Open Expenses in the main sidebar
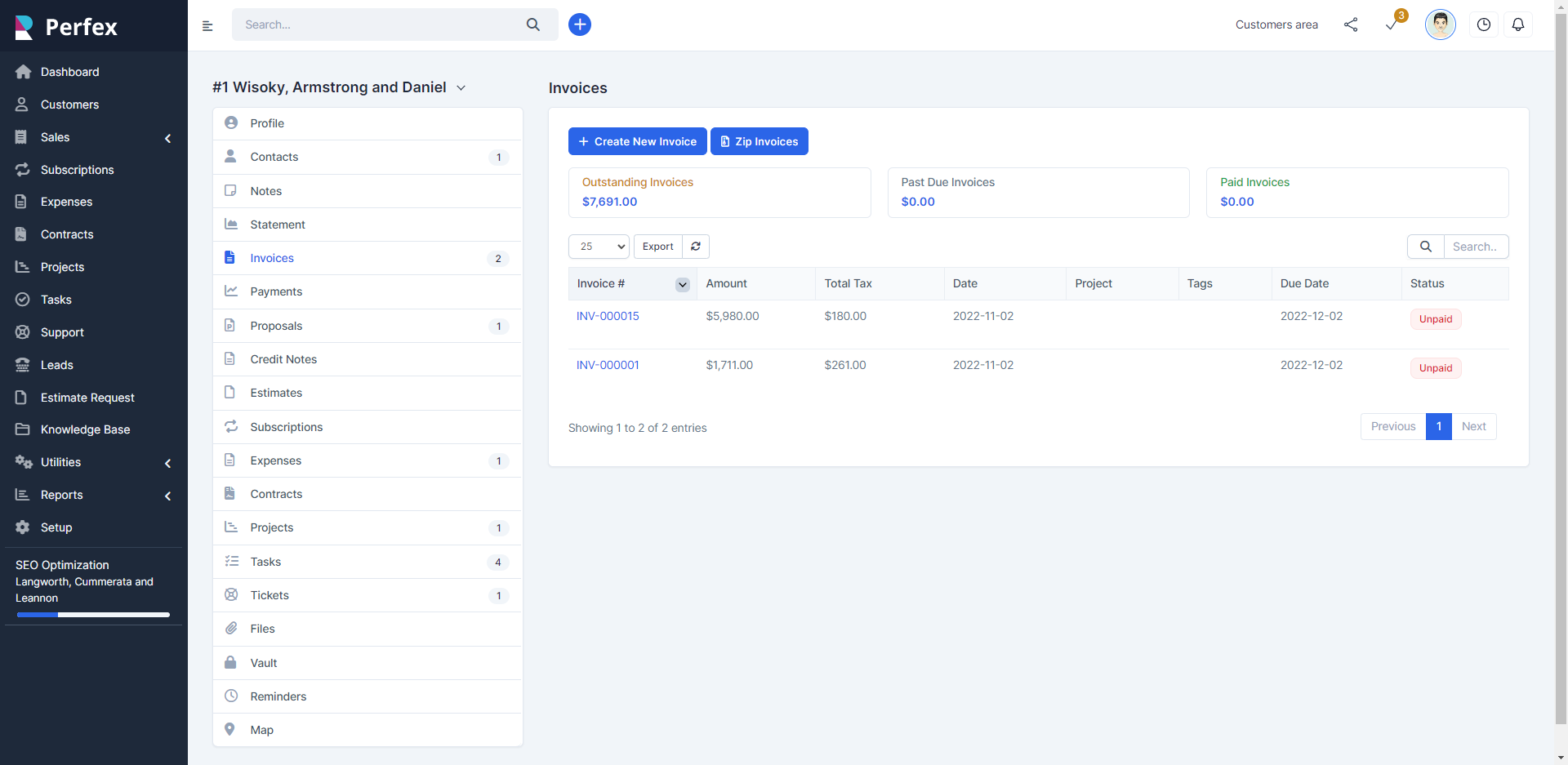The height and width of the screenshot is (765, 1568). point(94,202)
